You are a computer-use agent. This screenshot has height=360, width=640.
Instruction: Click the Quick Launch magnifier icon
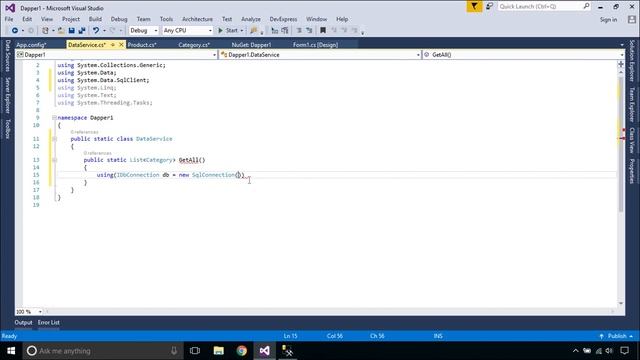click(x=586, y=6)
